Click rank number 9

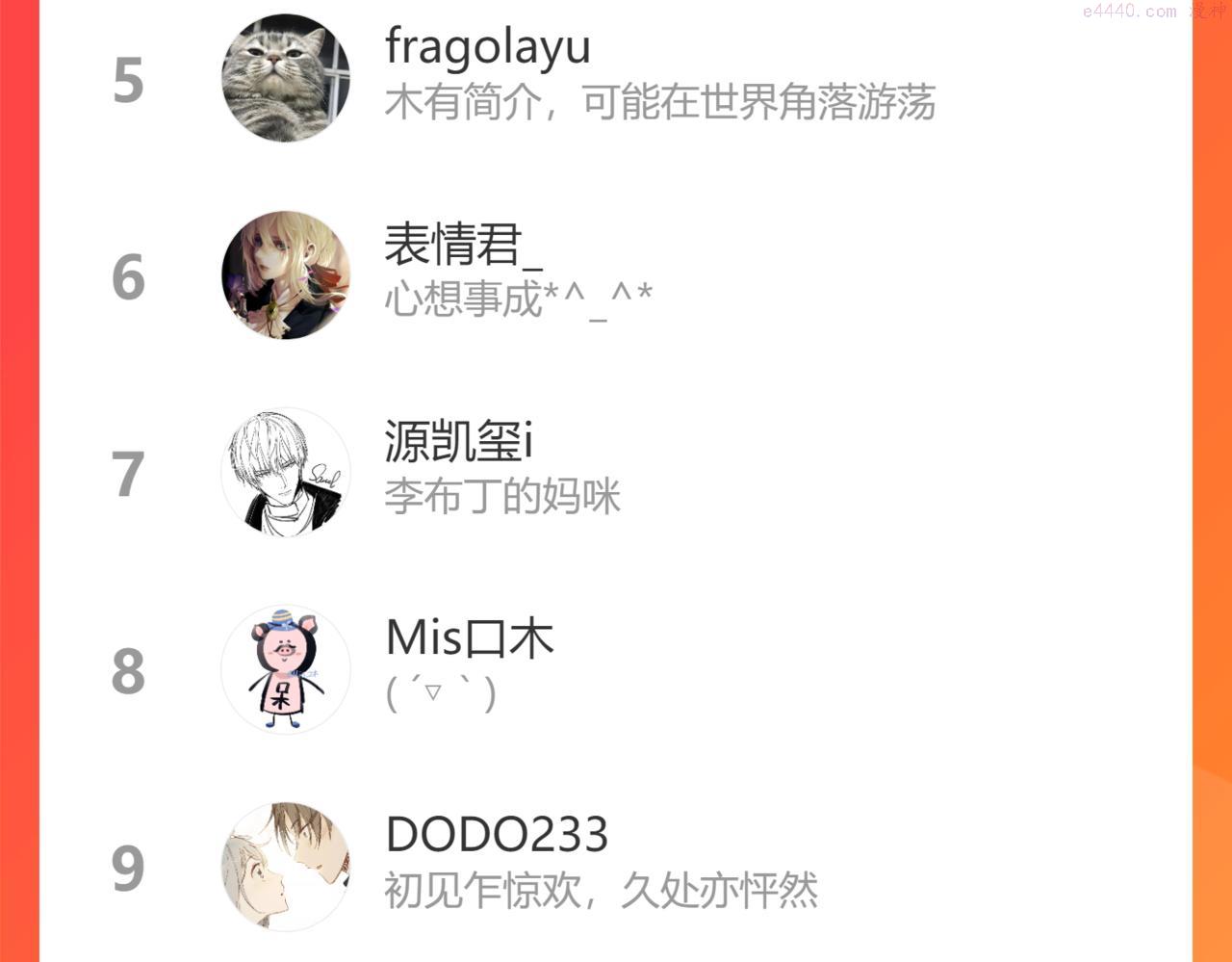[x=128, y=869]
